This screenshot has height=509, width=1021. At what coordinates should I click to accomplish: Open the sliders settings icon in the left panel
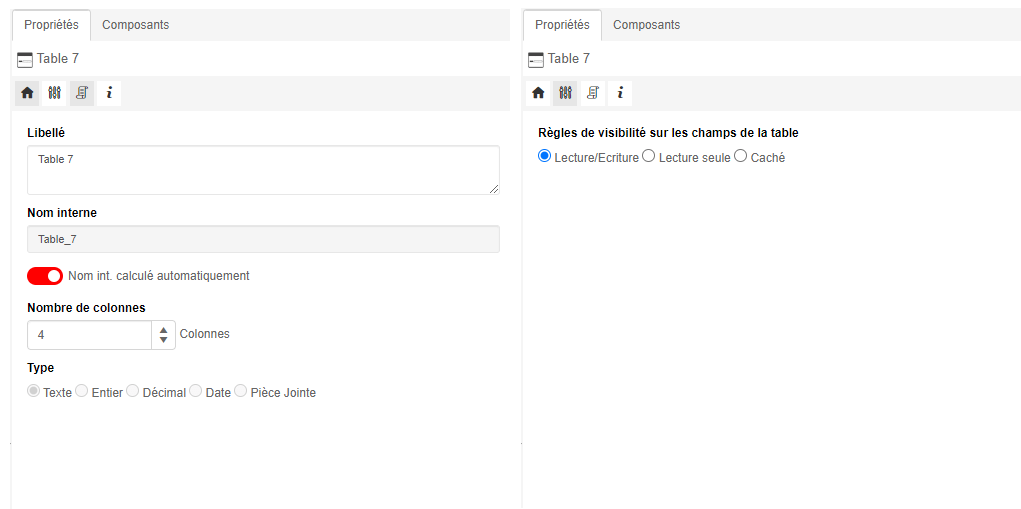(x=55, y=93)
